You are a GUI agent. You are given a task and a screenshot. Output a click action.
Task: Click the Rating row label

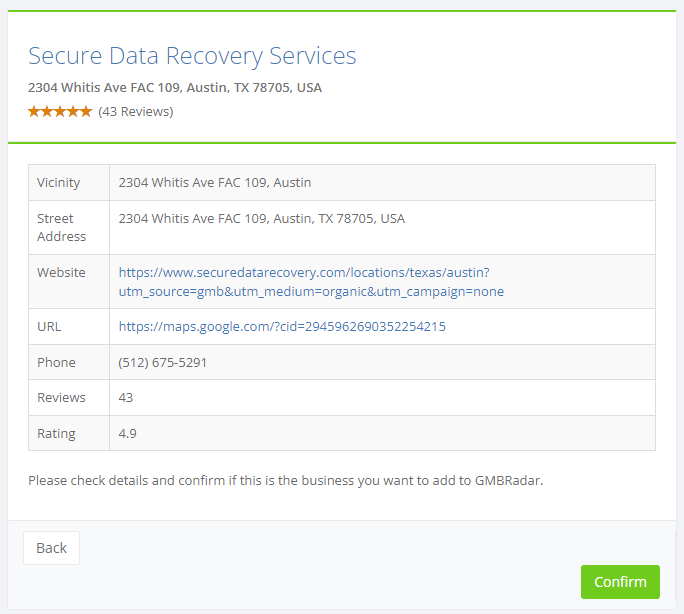point(56,433)
